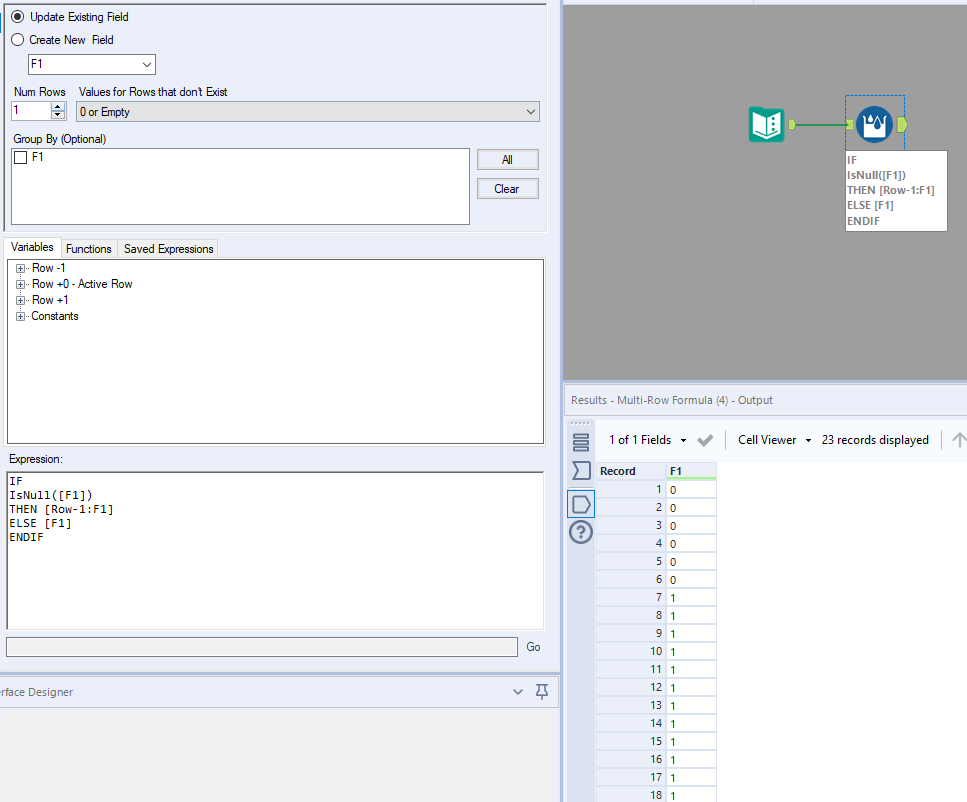This screenshot has width=967, height=802.
Task: Select the results output anchor icon
Action: coord(581,504)
